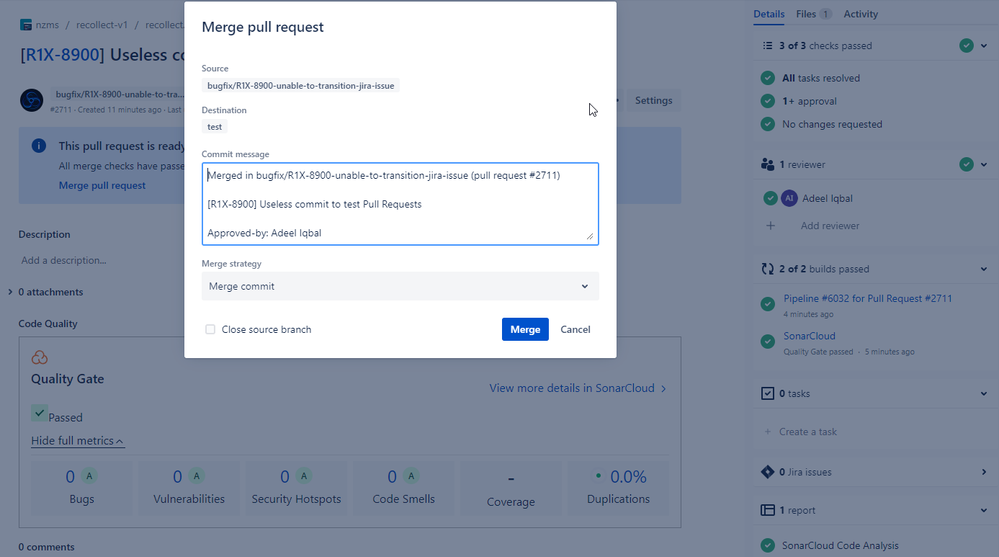The image size is (999, 557).
Task: Collapse with Hide full metrics link
Action: pyautogui.click(x=77, y=441)
